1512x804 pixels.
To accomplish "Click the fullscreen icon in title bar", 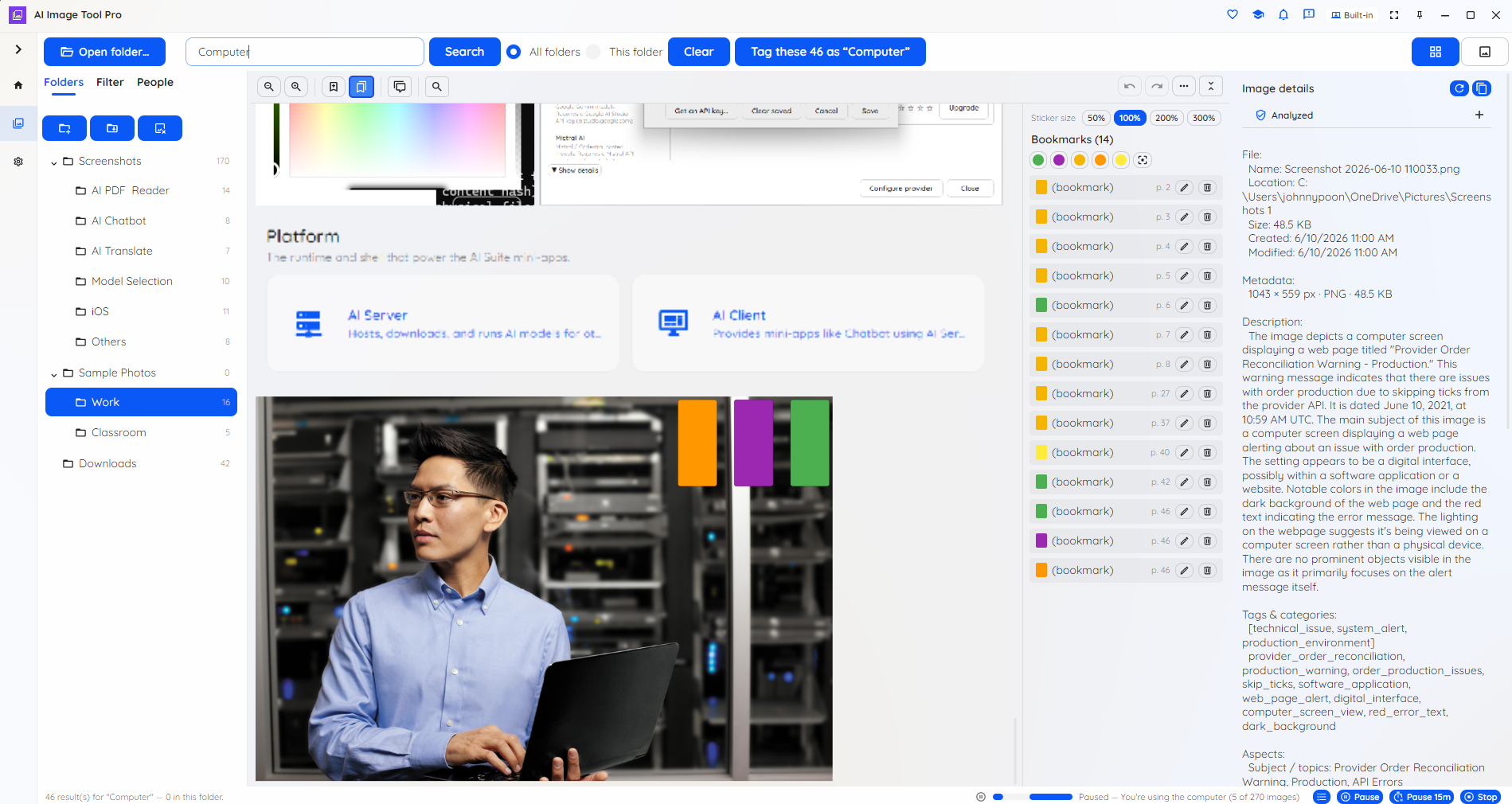I will [x=1394, y=15].
